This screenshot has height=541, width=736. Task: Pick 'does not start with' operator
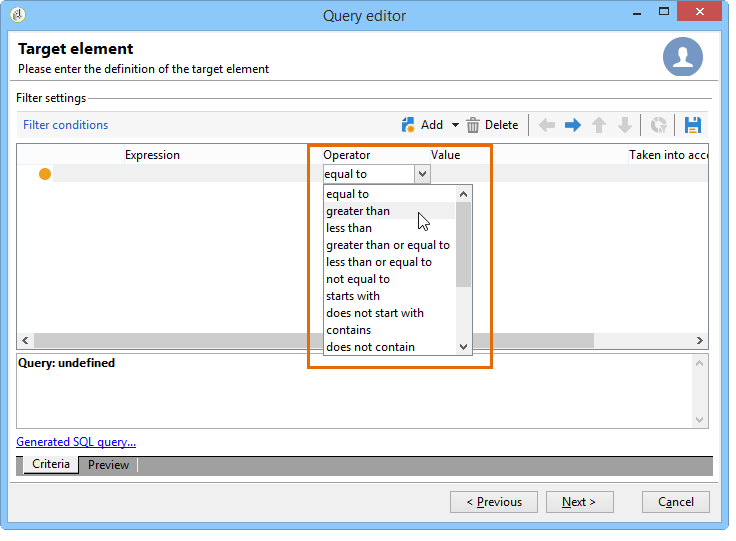click(390, 312)
